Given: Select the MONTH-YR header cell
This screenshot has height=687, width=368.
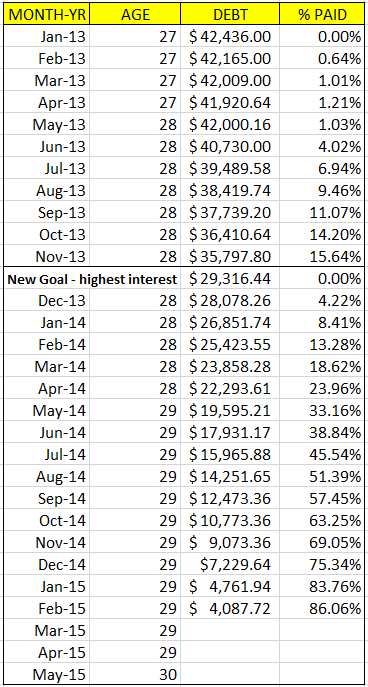Looking at the screenshot, I should (45, 14).
